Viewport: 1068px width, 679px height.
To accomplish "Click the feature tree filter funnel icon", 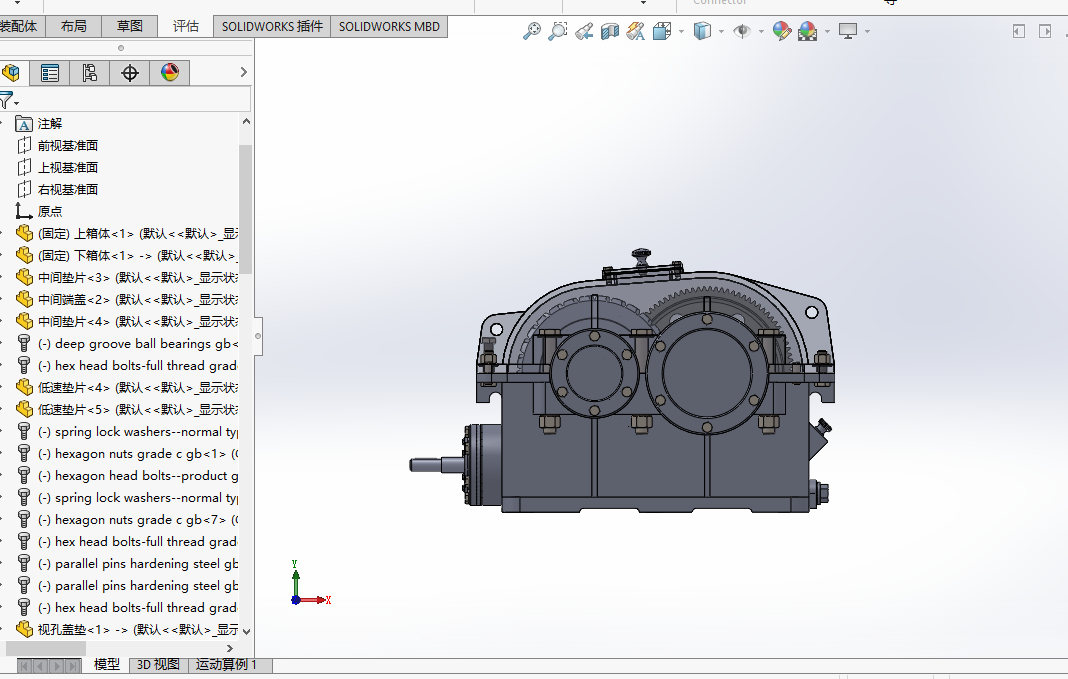I will [x=7, y=100].
